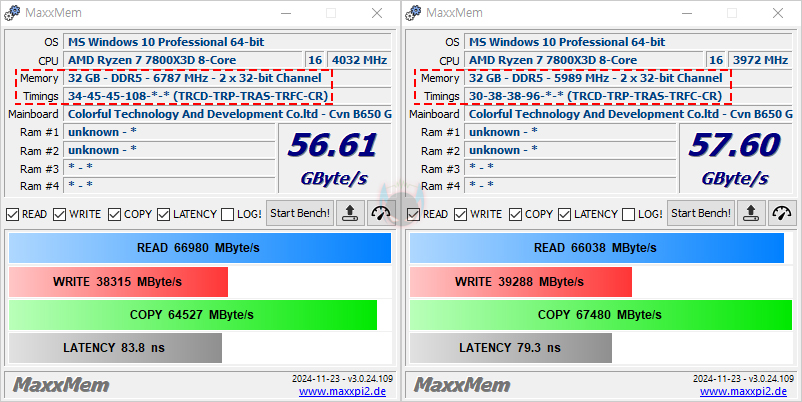Click the speedometer icon in left MaxxMem window
Viewport: 802px width, 402px height.
[381, 213]
